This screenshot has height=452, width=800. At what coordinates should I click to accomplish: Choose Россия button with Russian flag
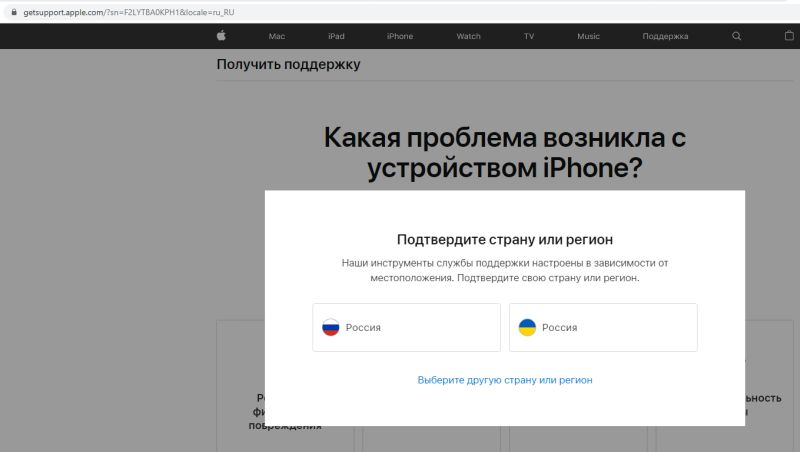(x=407, y=328)
